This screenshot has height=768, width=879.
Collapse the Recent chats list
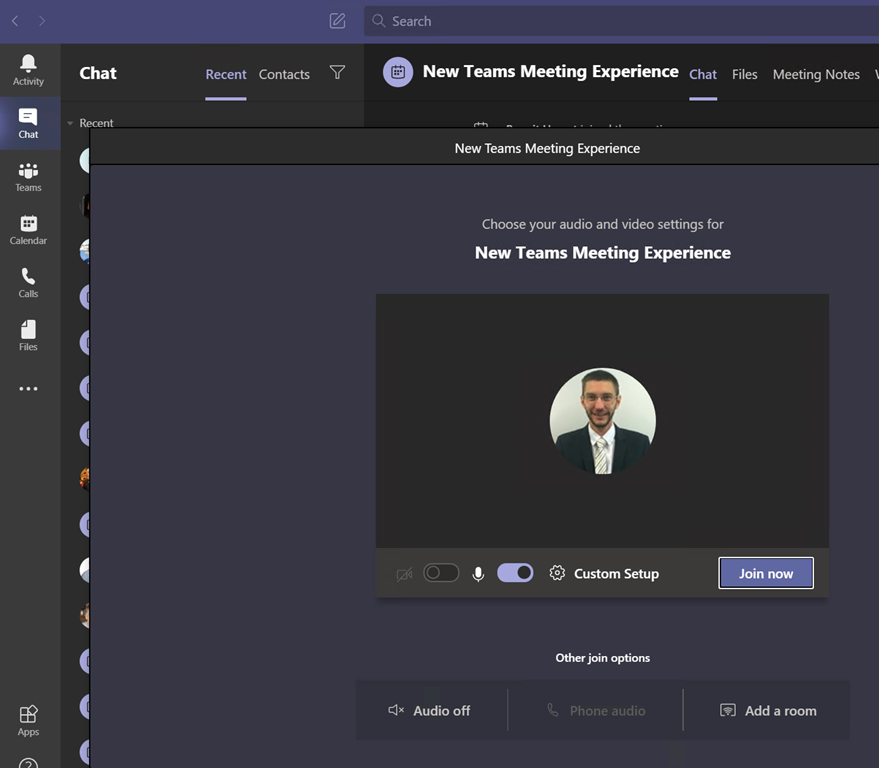pos(71,123)
